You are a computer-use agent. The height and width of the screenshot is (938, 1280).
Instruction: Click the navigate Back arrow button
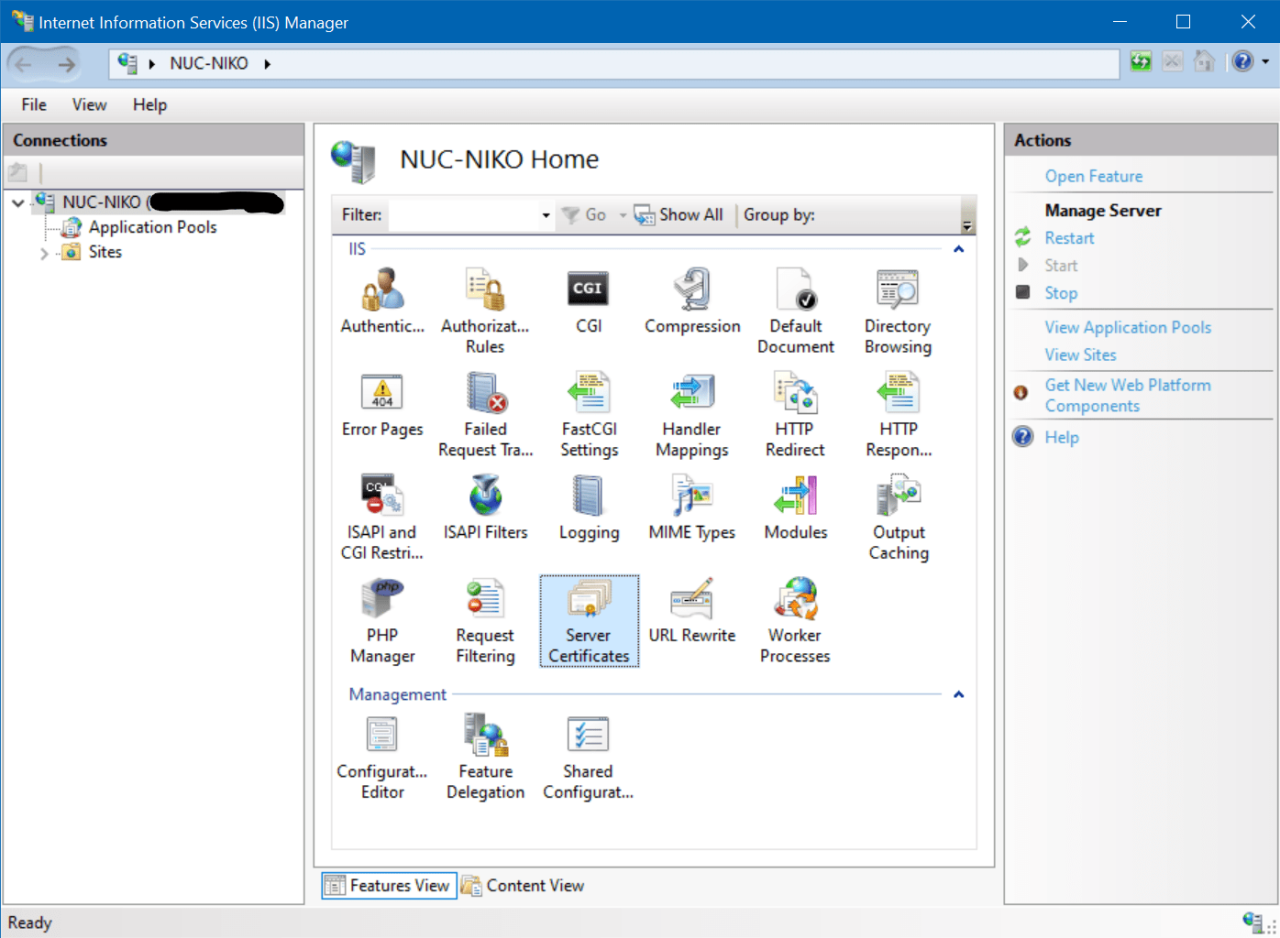(23, 64)
